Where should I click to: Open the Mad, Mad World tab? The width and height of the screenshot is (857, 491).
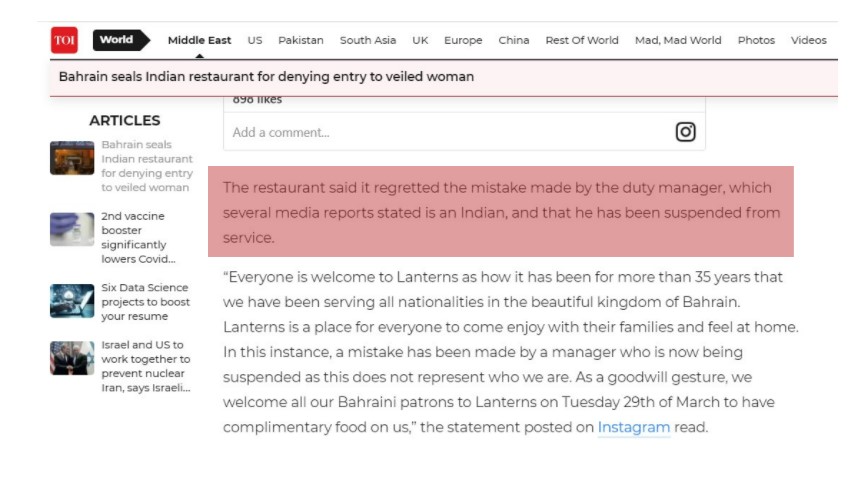(678, 41)
